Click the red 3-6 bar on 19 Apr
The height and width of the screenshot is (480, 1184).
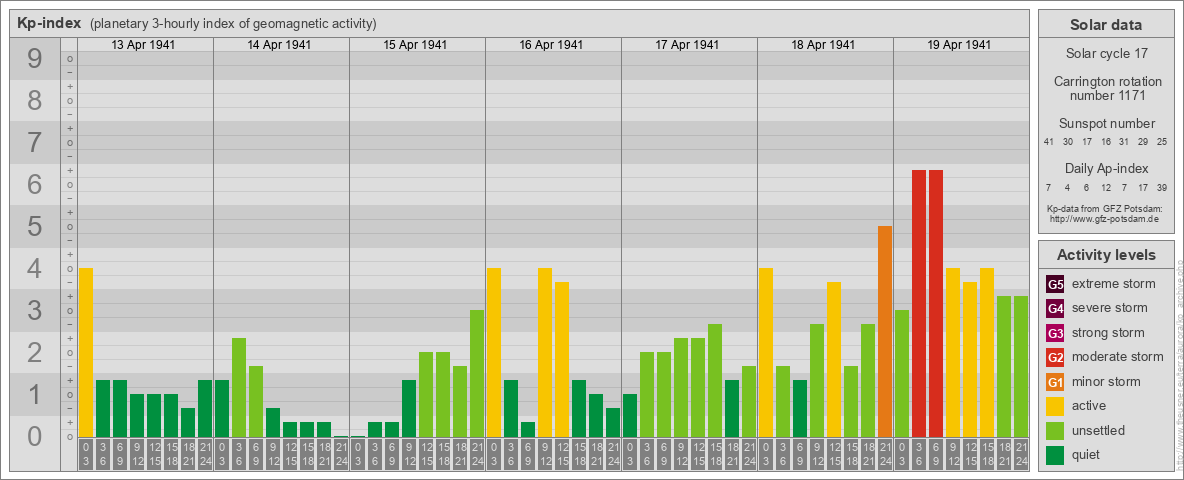(919, 303)
